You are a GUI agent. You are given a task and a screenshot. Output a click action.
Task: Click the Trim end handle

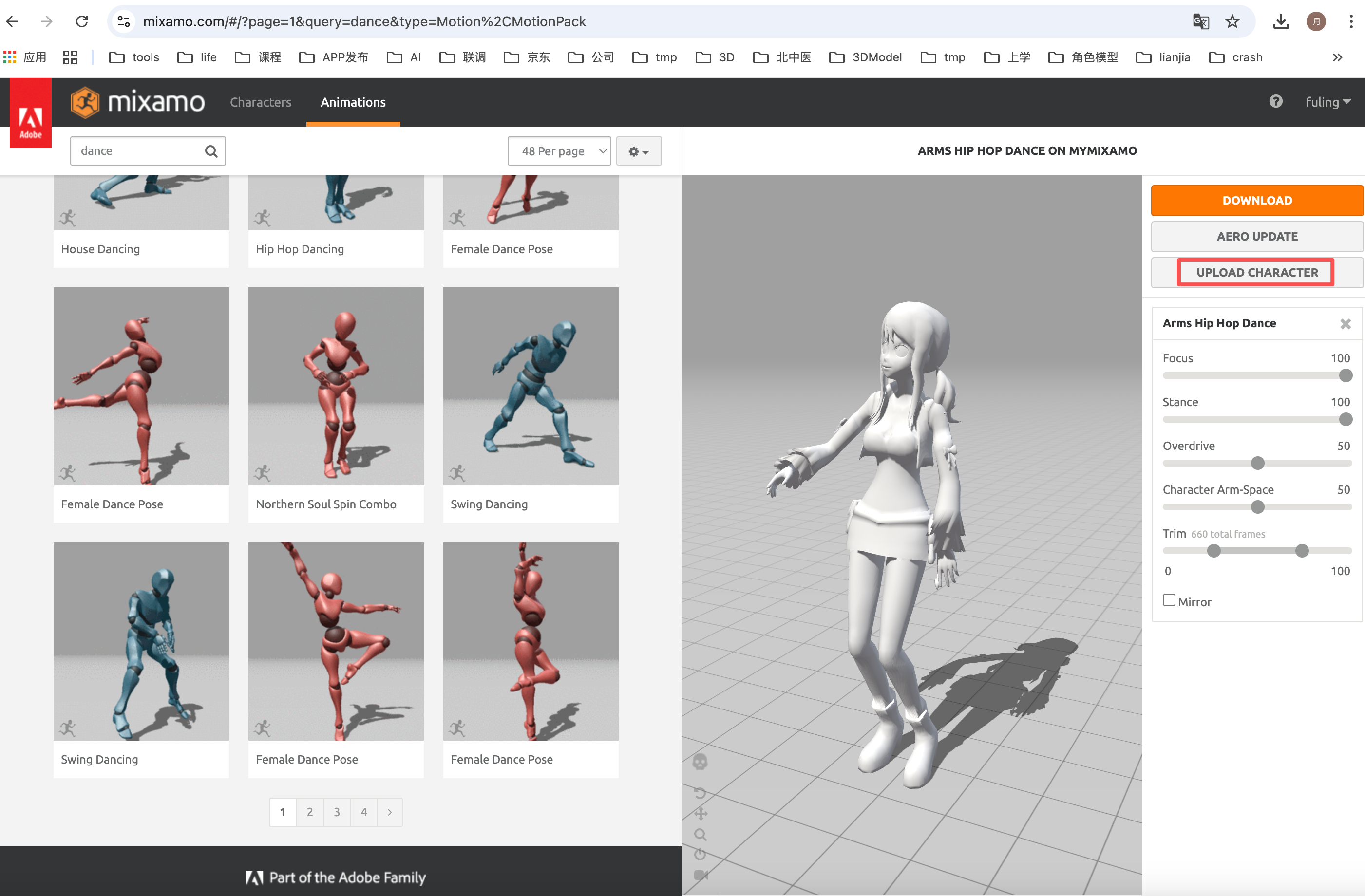click(x=1302, y=551)
